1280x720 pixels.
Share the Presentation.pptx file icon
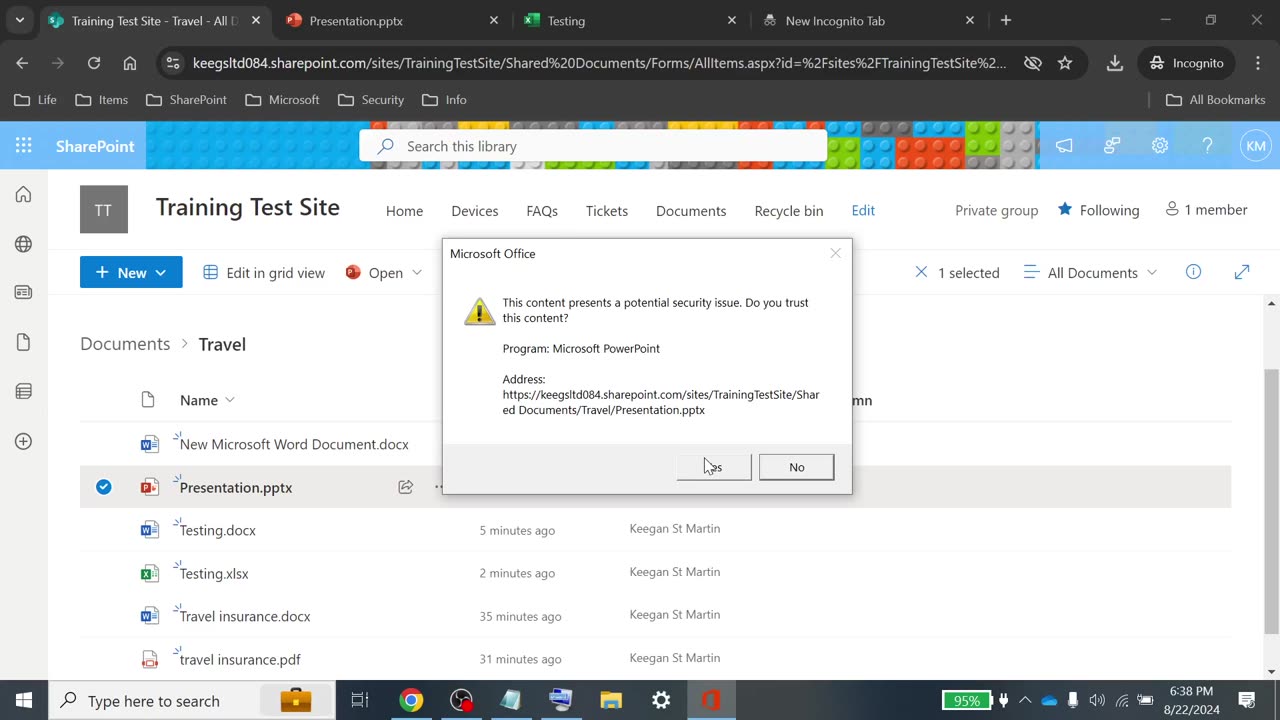tap(405, 487)
